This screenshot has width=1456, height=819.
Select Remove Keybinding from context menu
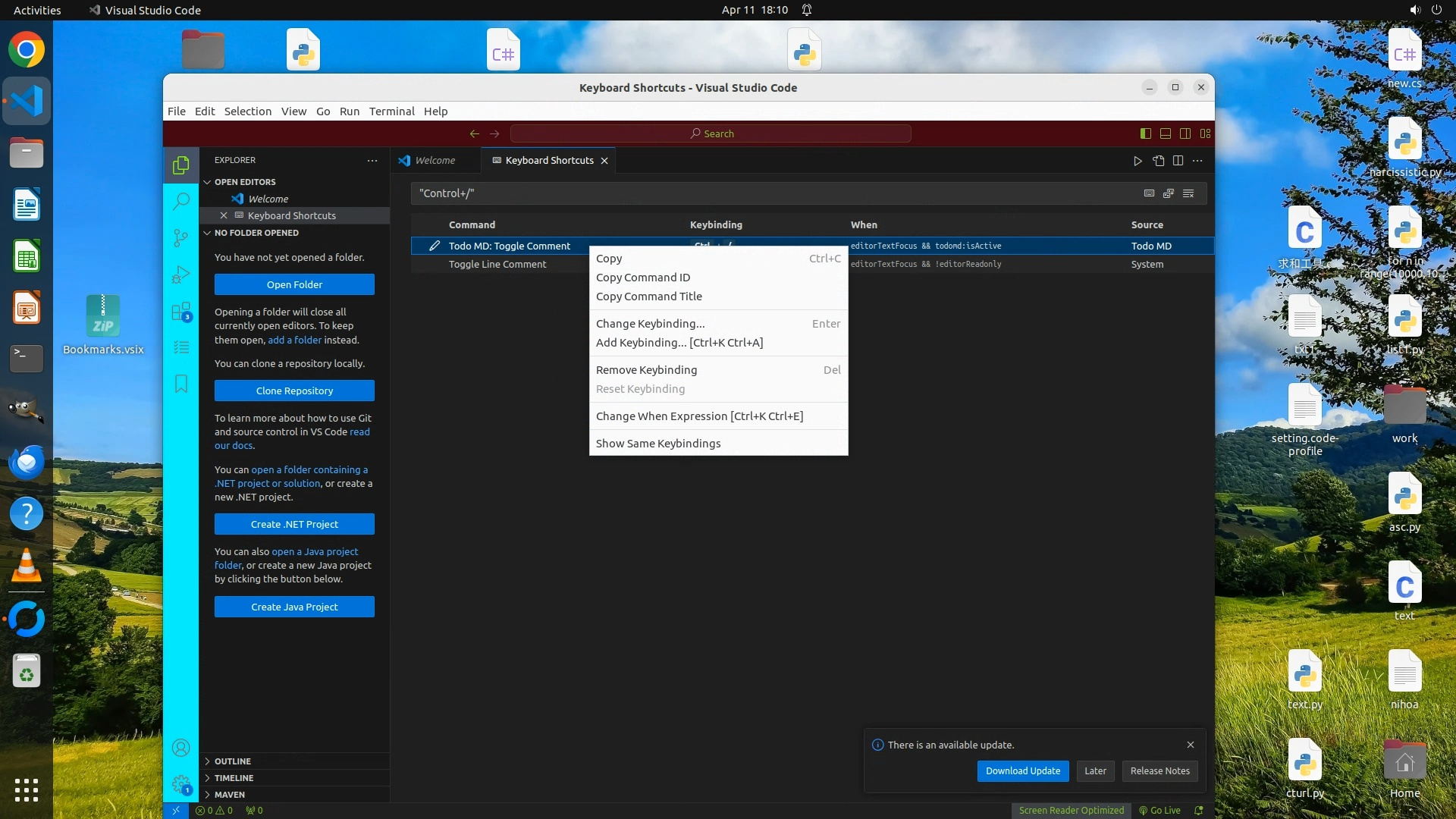[x=646, y=370]
